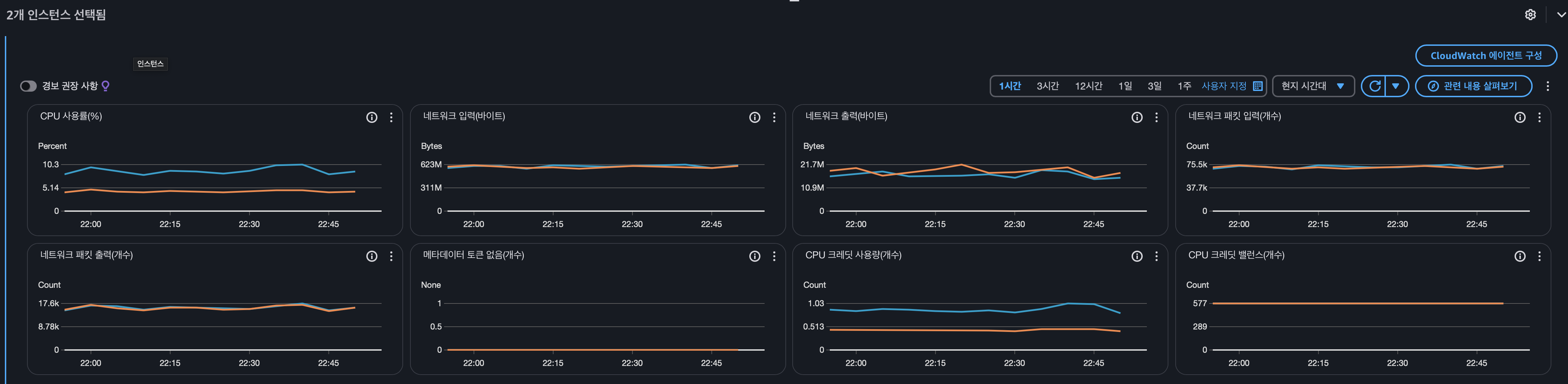This screenshot has width=1568, height=384.
Task: Click the CloudWatch 에이전트 구성 button
Action: click(1485, 56)
